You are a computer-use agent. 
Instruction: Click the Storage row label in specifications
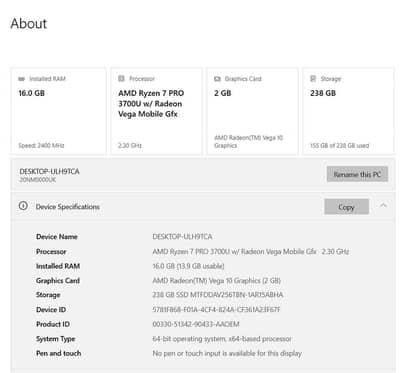pos(48,295)
